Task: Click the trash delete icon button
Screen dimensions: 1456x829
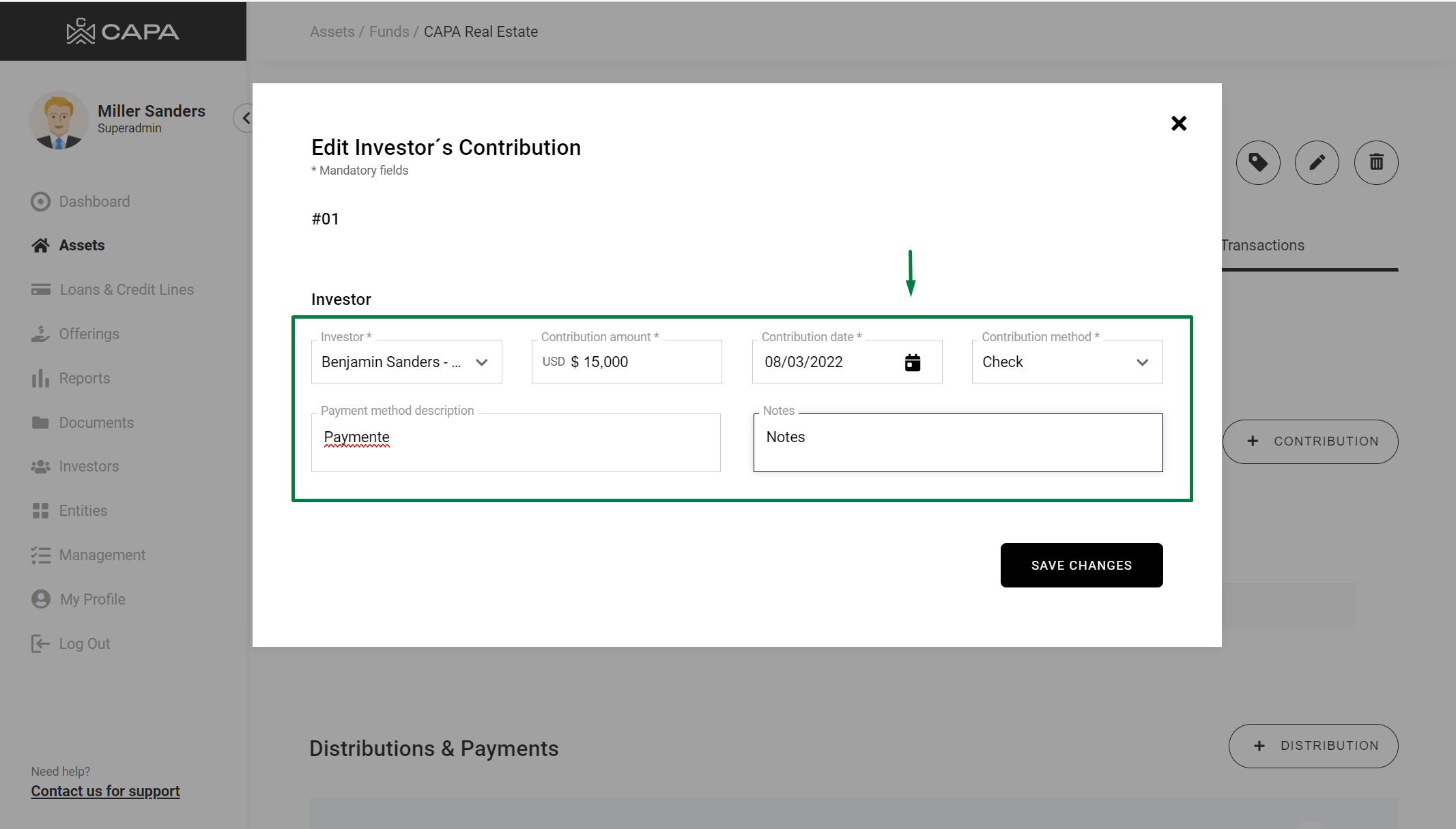Action: tap(1375, 163)
